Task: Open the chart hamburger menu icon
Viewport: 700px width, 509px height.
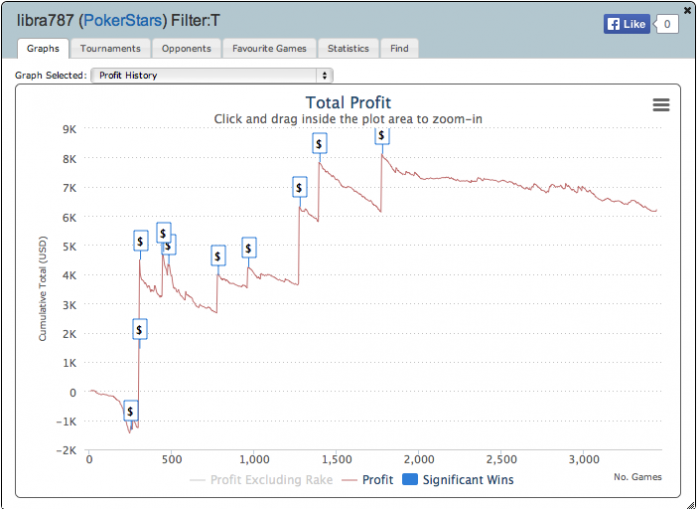Action: [661, 105]
